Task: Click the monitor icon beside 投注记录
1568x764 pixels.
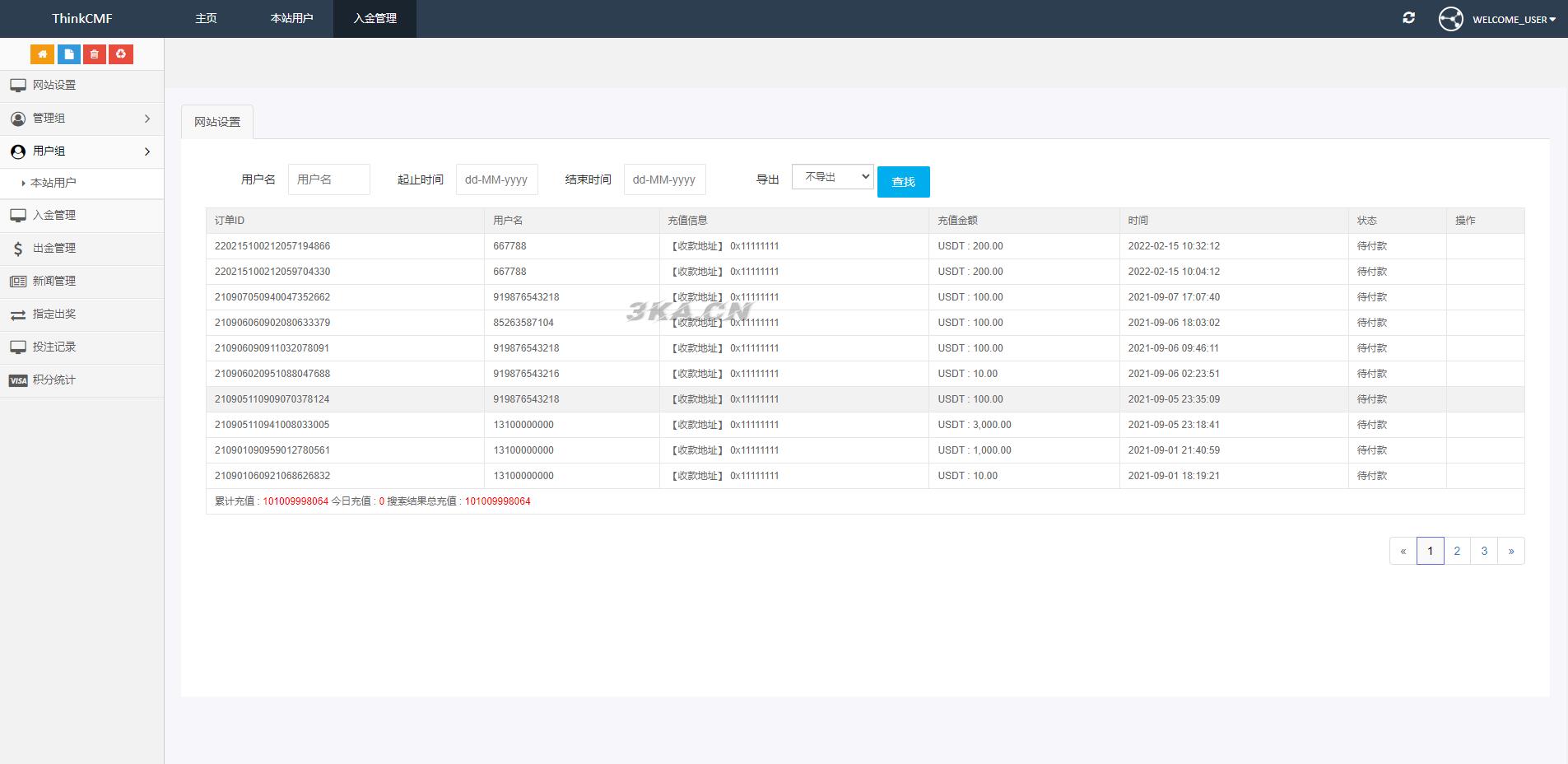Action: pyautogui.click(x=18, y=347)
